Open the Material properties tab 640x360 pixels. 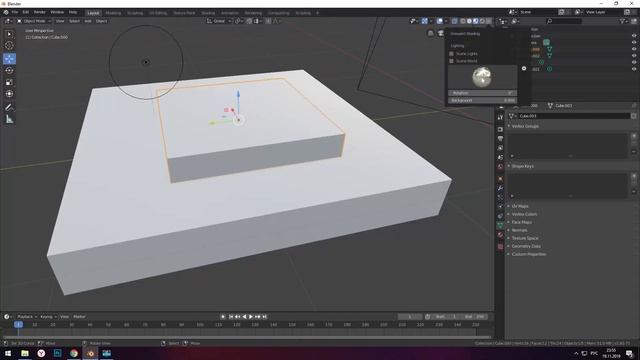pyautogui.click(x=500, y=235)
